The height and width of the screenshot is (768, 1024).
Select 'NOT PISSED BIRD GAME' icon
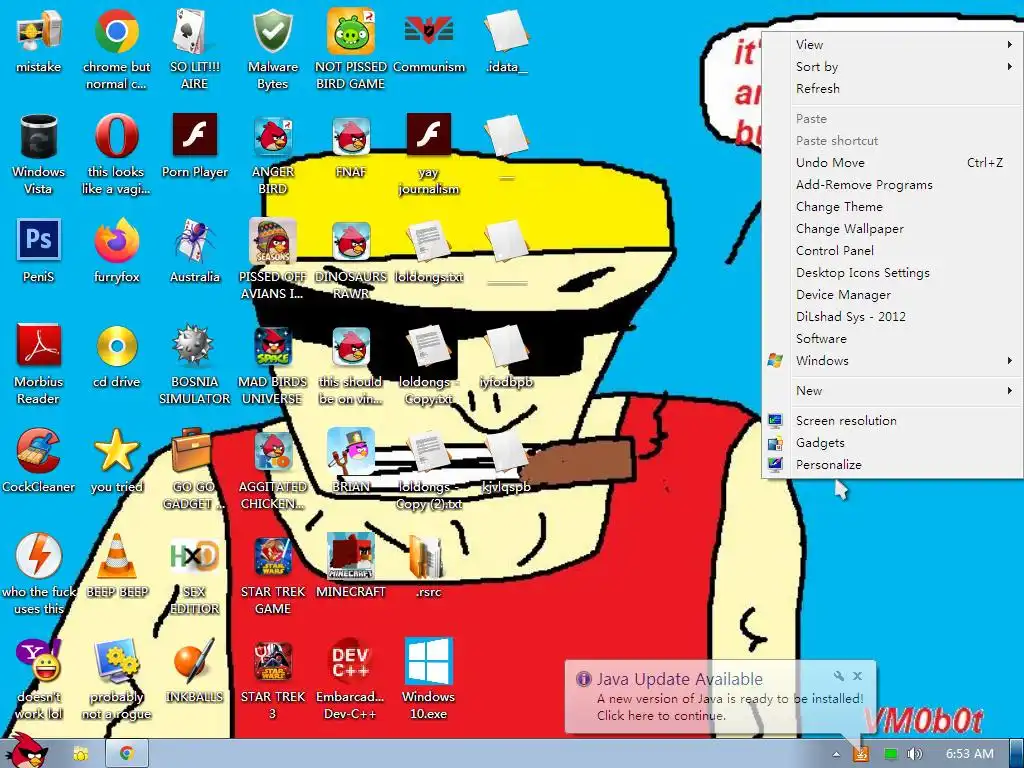[x=351, y=31]
